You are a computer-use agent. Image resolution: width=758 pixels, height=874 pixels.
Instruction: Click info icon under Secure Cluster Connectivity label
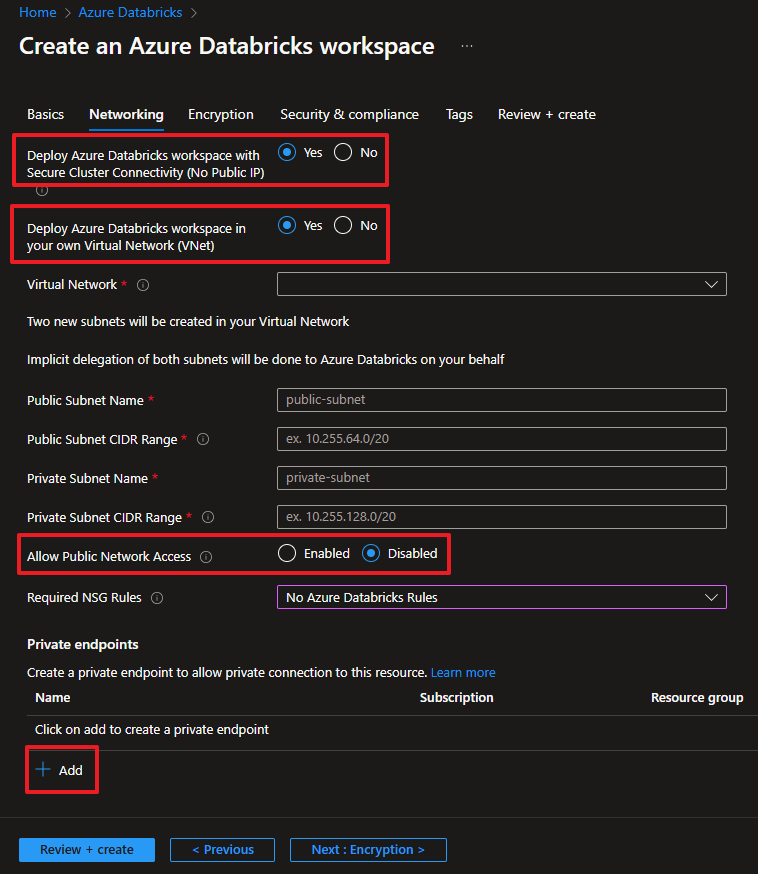[42, 190]
